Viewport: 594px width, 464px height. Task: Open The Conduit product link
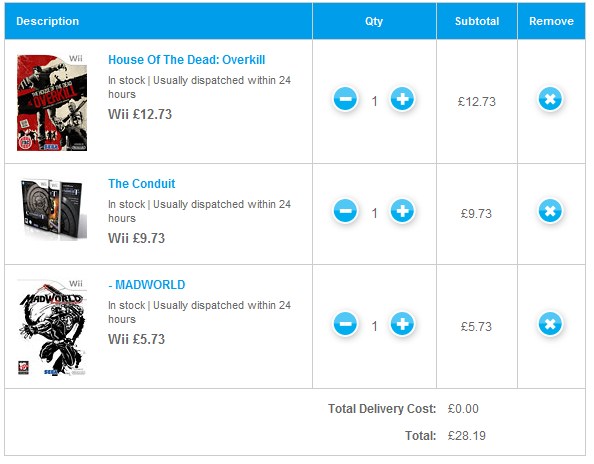(142, 184)
